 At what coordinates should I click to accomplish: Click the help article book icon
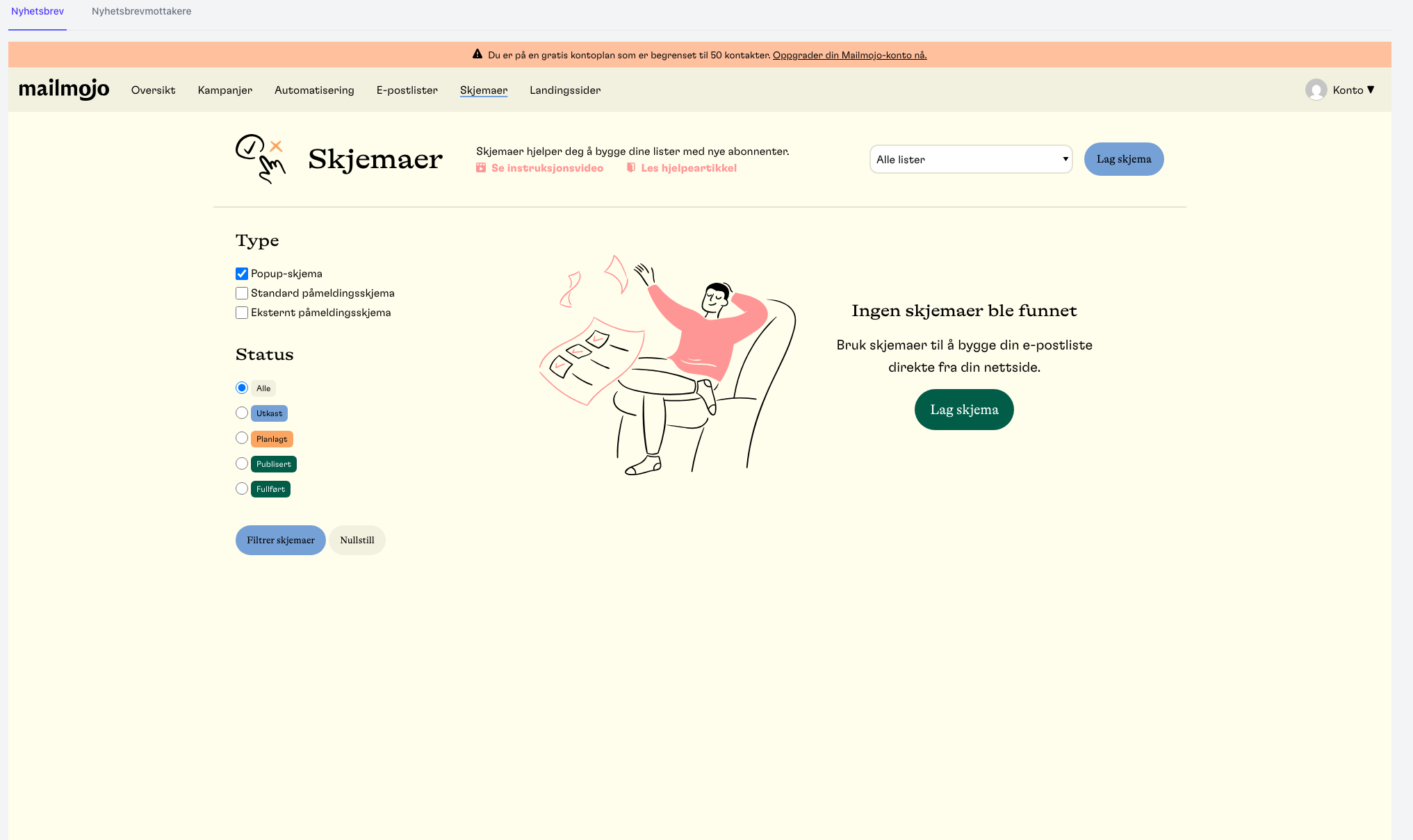click(x=631, y=167)
